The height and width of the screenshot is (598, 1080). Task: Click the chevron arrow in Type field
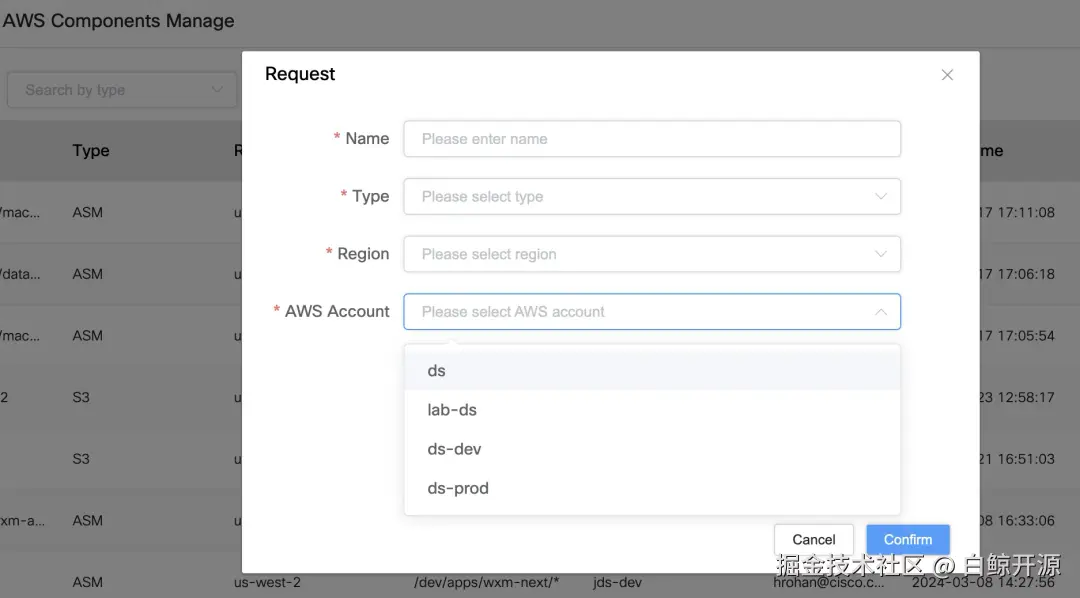click(x=880, y=196)
